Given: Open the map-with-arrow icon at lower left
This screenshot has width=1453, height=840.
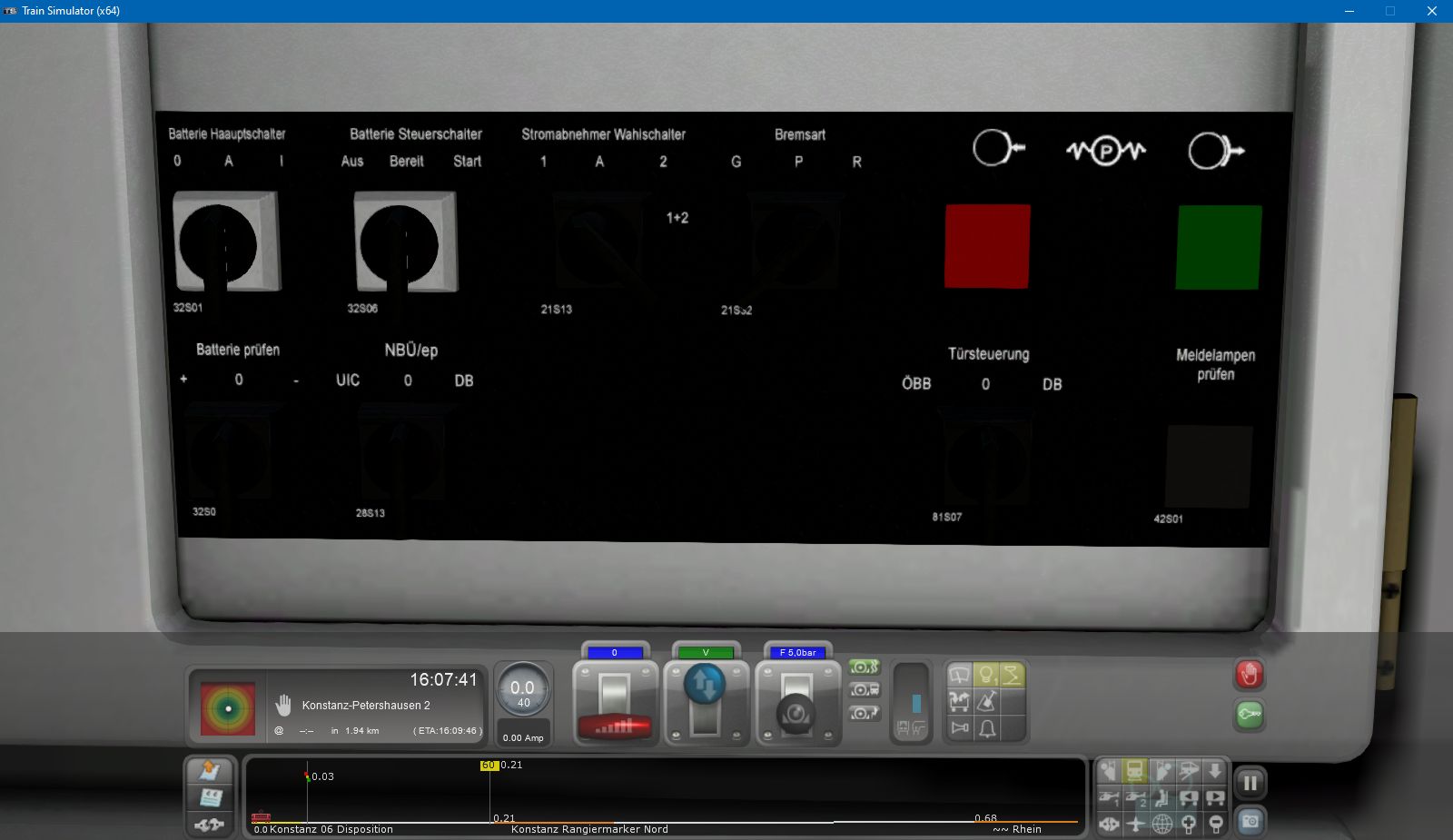Looking at the screenshot, I should [x=210, y=771].
